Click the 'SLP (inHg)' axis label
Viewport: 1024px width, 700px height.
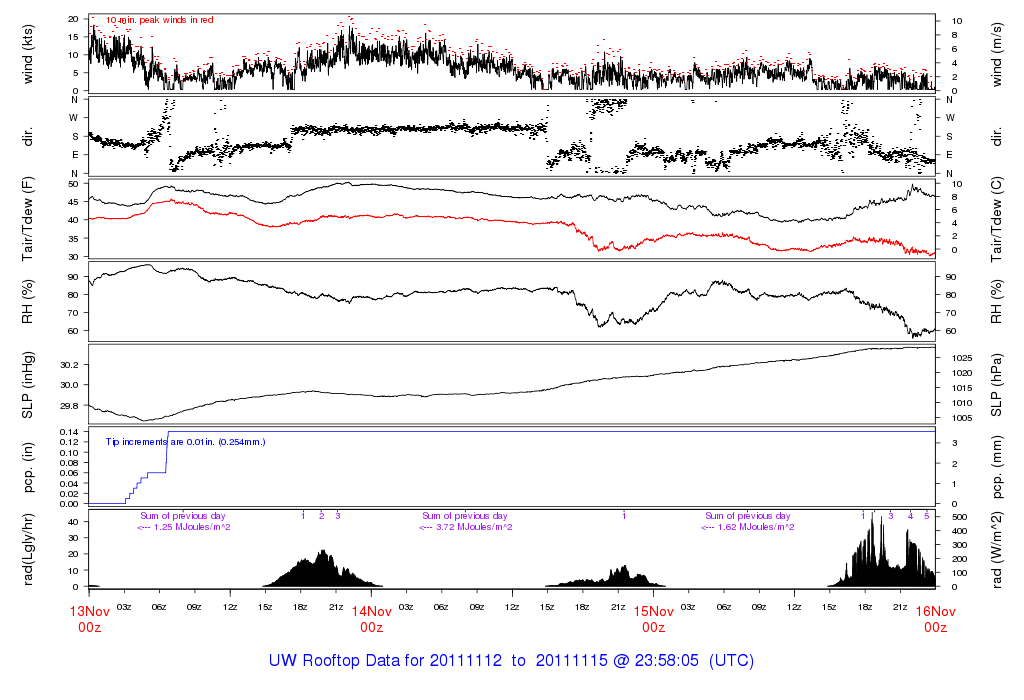point(28,386)
